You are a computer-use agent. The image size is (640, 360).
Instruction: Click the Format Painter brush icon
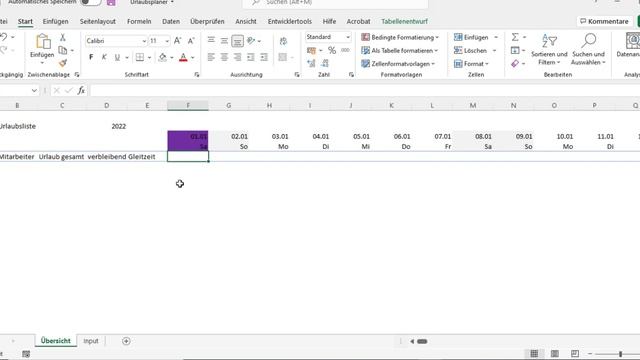(x=63, y=63)
